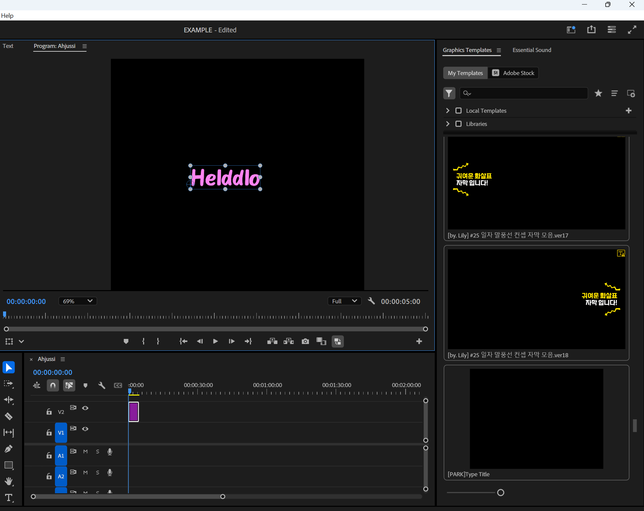Click the Adobe Stock button
The width and height of the screenshot is (644, 511).
pyautogui.click(x=514, y=73)
